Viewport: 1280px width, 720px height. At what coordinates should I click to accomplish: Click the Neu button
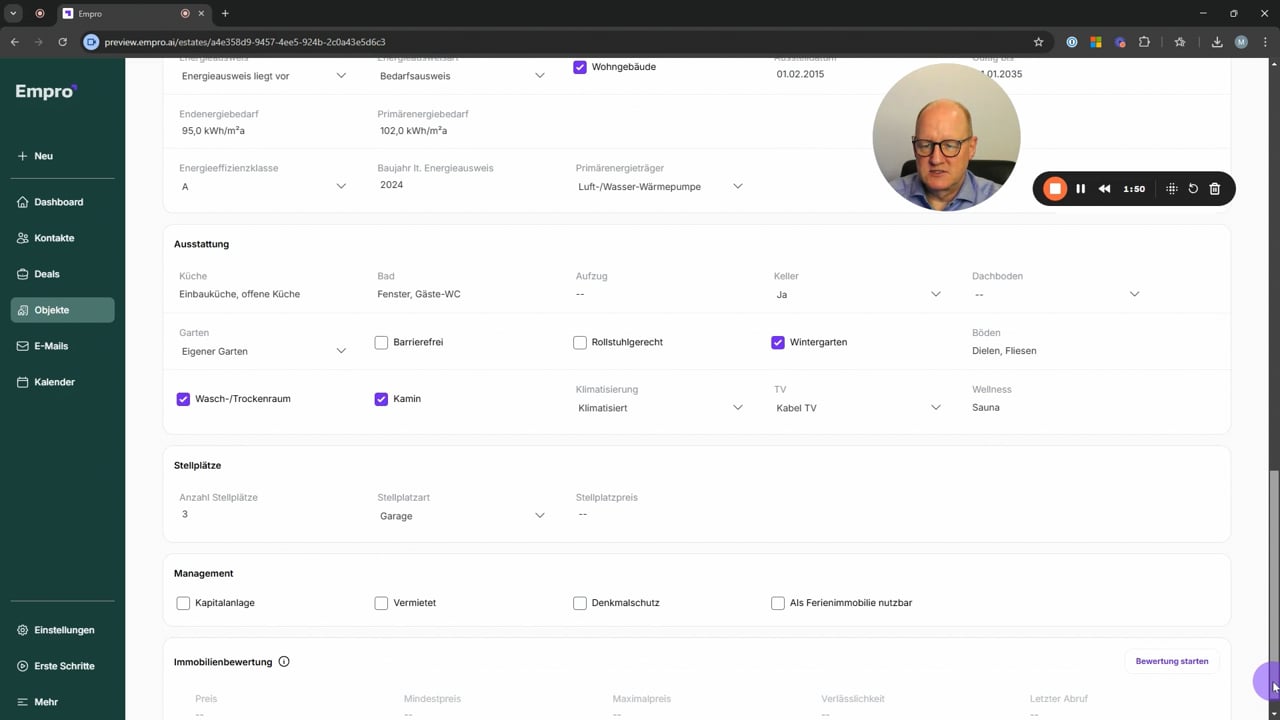[62, 156]
